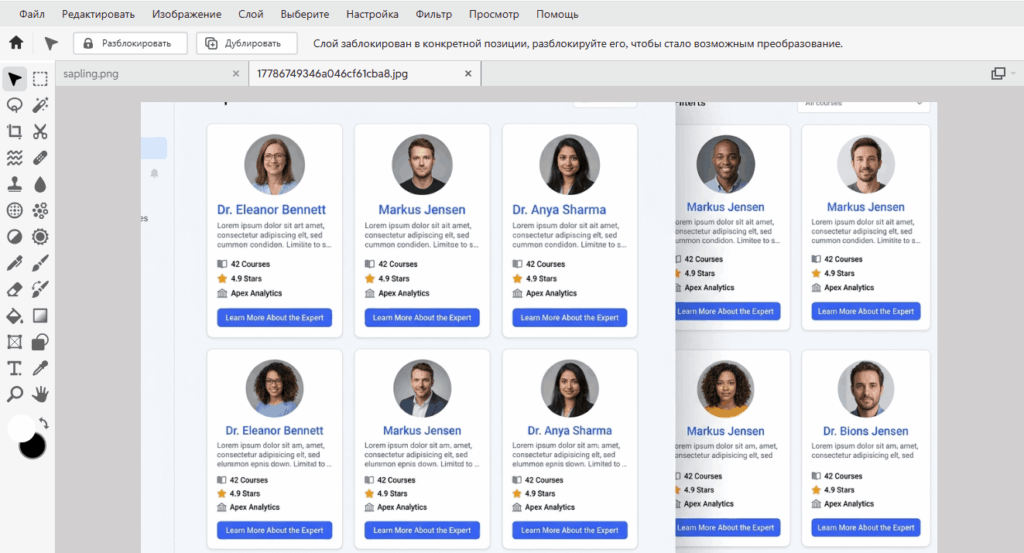The height and width of the screenshot is (553, 1024).
Task: Click Dr. Bions Jensen's portrait photo
Action: pyautogui.click(x=866, y=389)
